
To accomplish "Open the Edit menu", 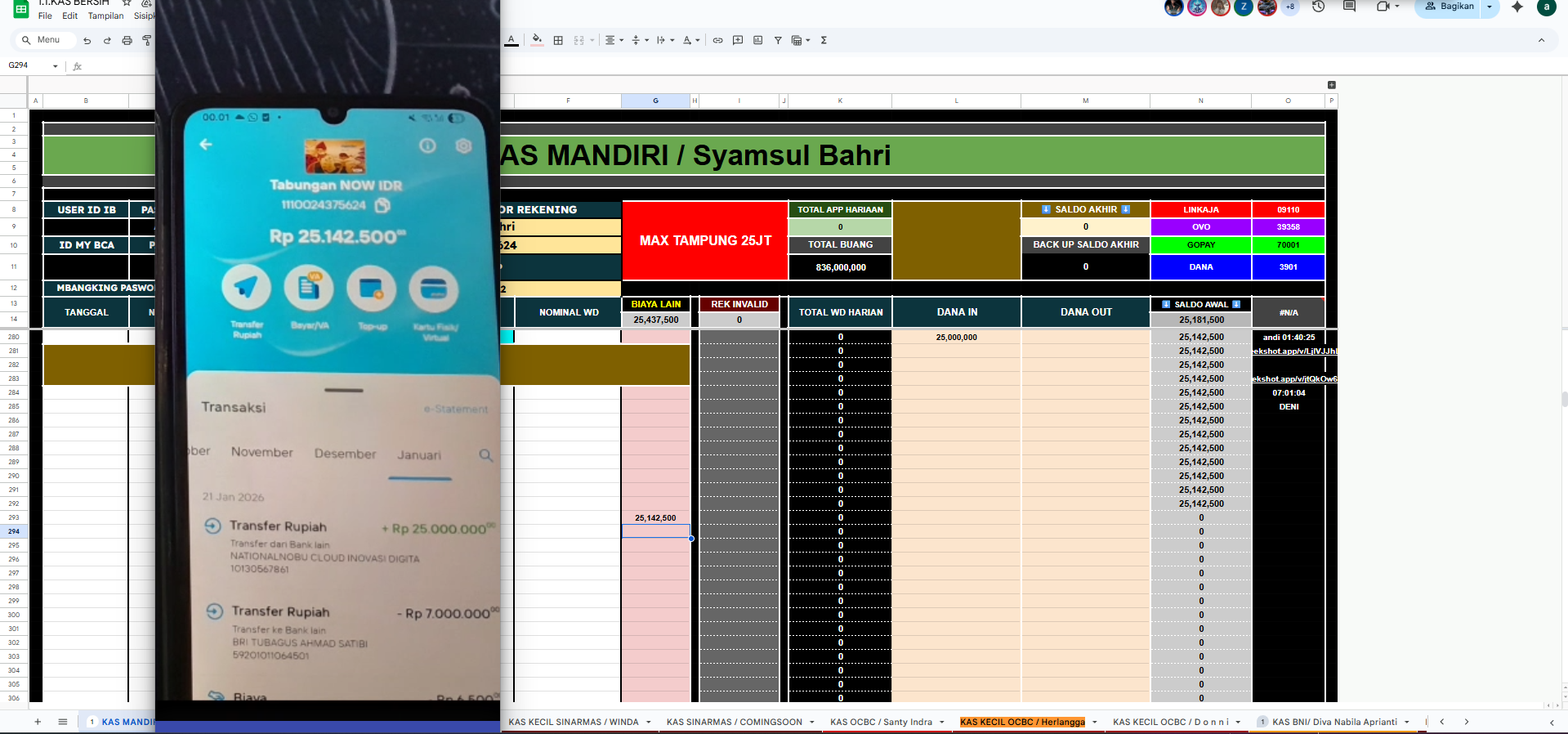I will [x=70, y=16].
